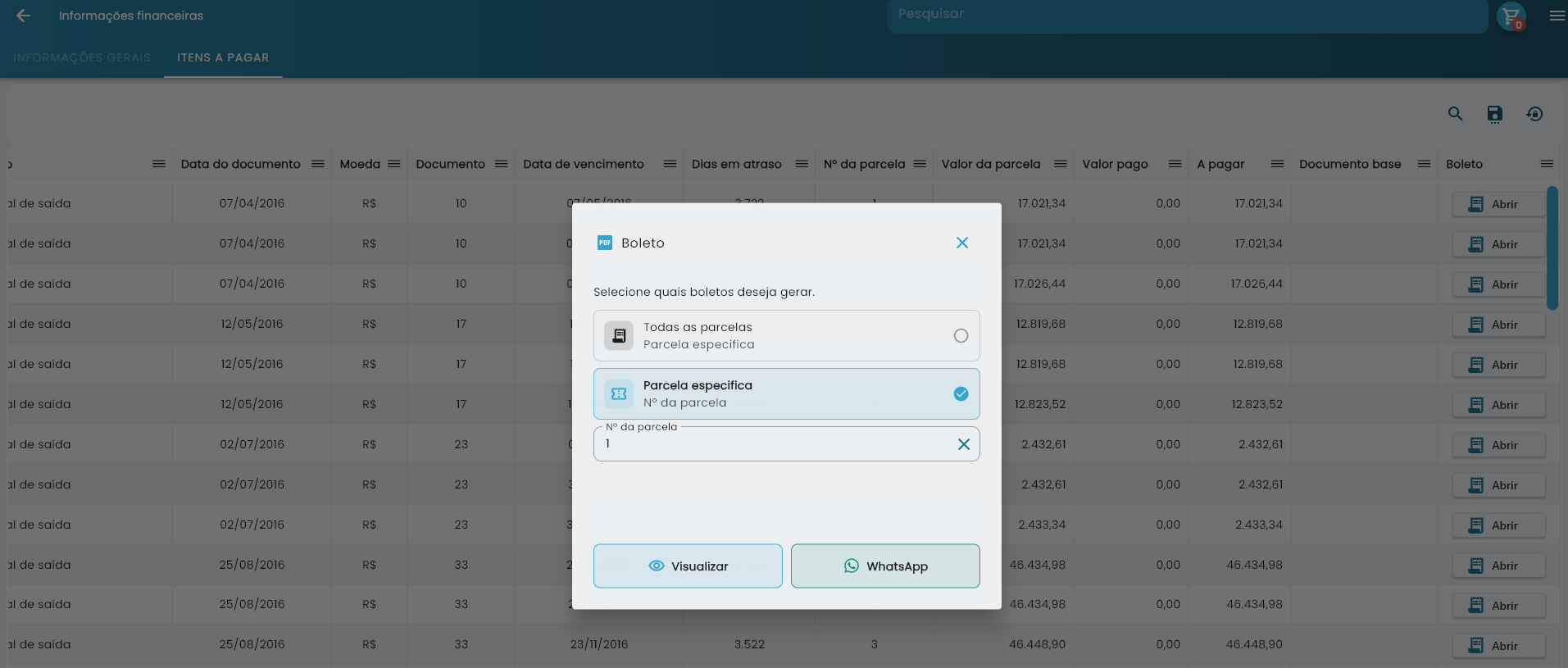Screen dimensions: 1568x668
Task: Sort by the Data do documento header
Action: 240,164
